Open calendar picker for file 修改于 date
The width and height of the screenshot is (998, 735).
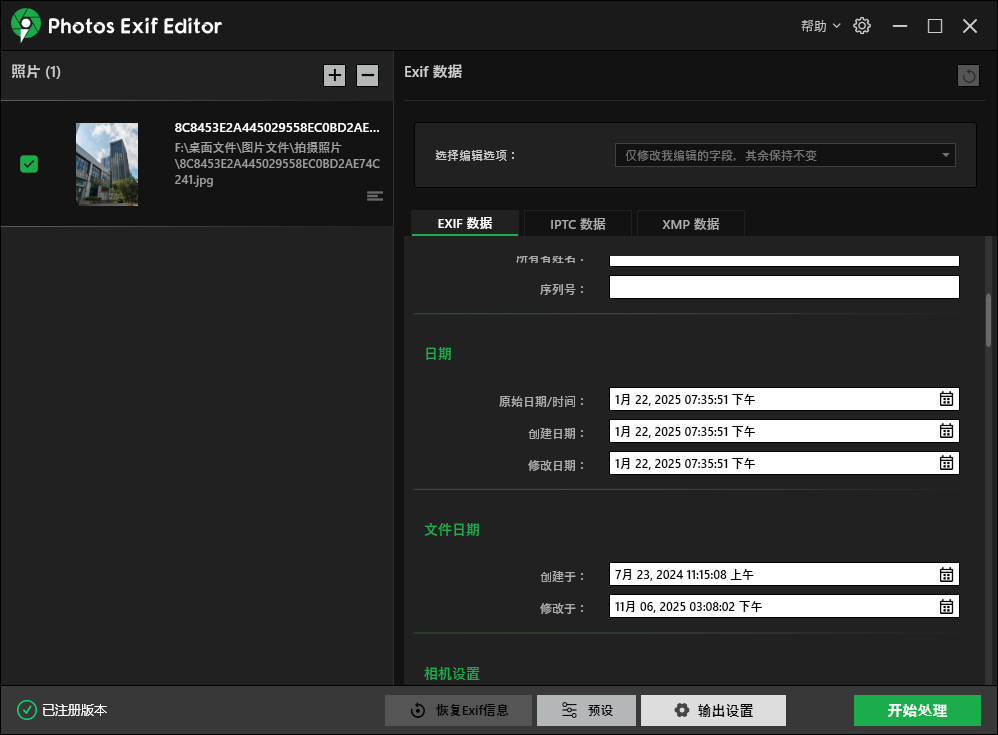click(x=946, y=606)
